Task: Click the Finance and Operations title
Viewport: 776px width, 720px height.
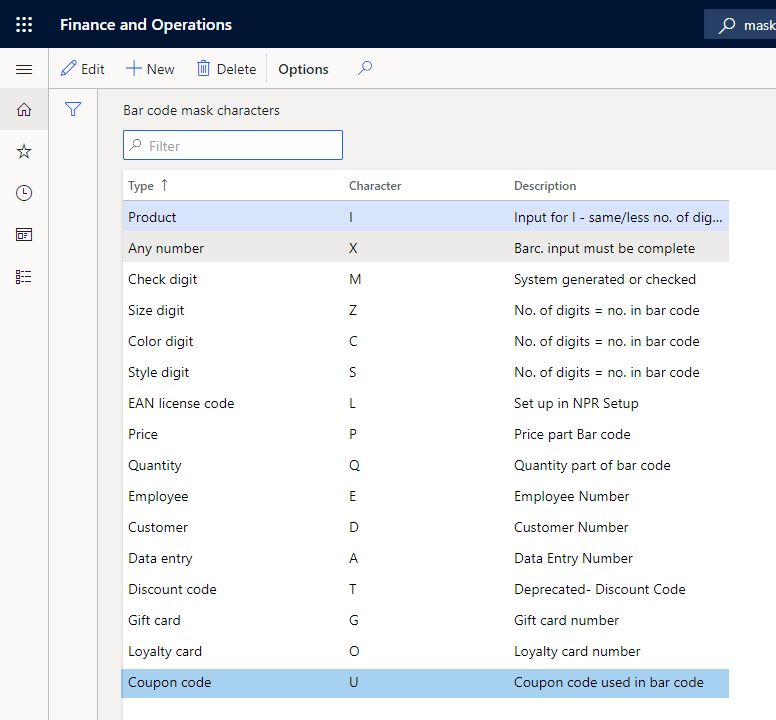Action: pyautogui.click(x=146, y=24)
